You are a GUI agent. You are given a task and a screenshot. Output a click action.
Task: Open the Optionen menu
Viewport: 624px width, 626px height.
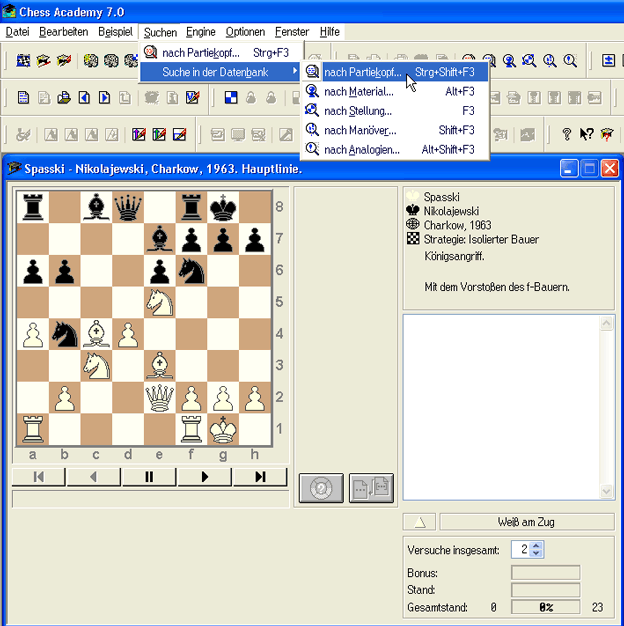pyautogui.click(x=245, y=32)
